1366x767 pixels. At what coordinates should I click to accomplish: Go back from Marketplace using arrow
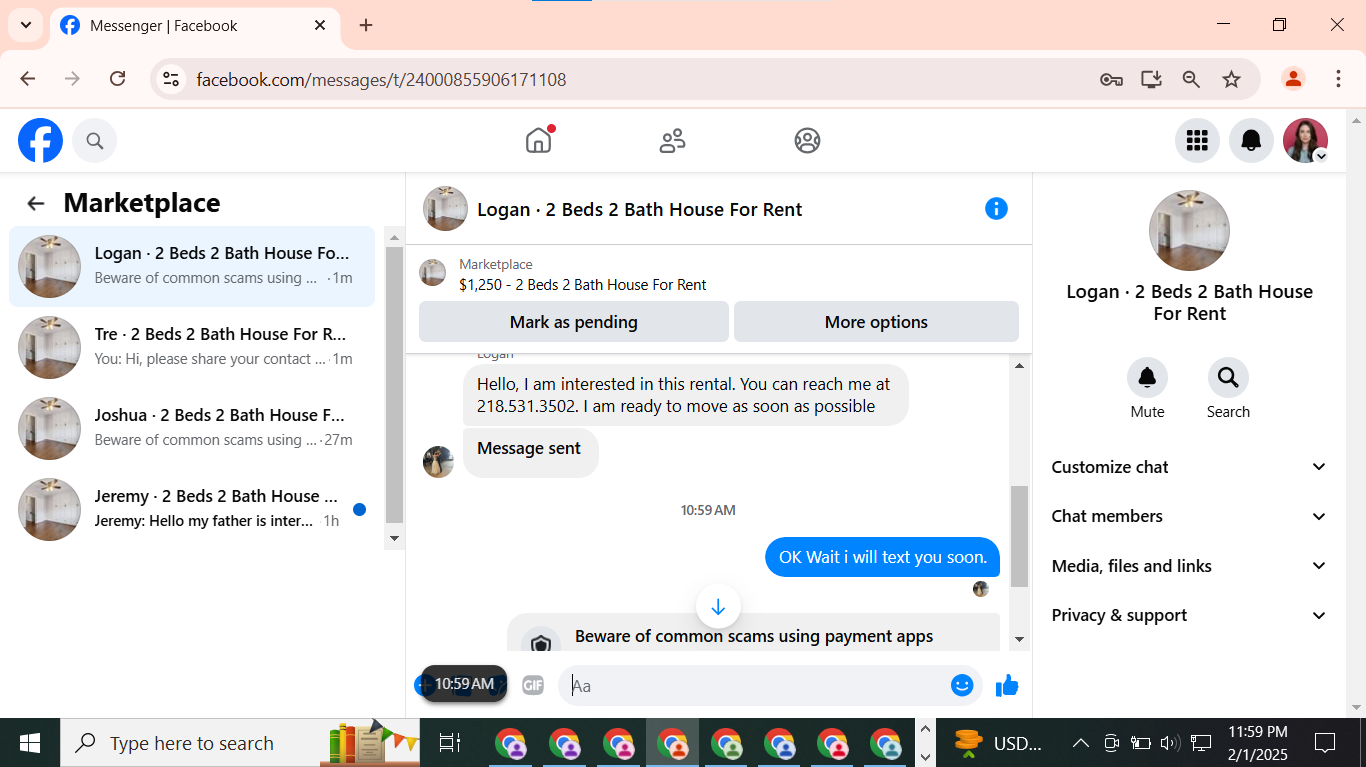tap(36, 203)
